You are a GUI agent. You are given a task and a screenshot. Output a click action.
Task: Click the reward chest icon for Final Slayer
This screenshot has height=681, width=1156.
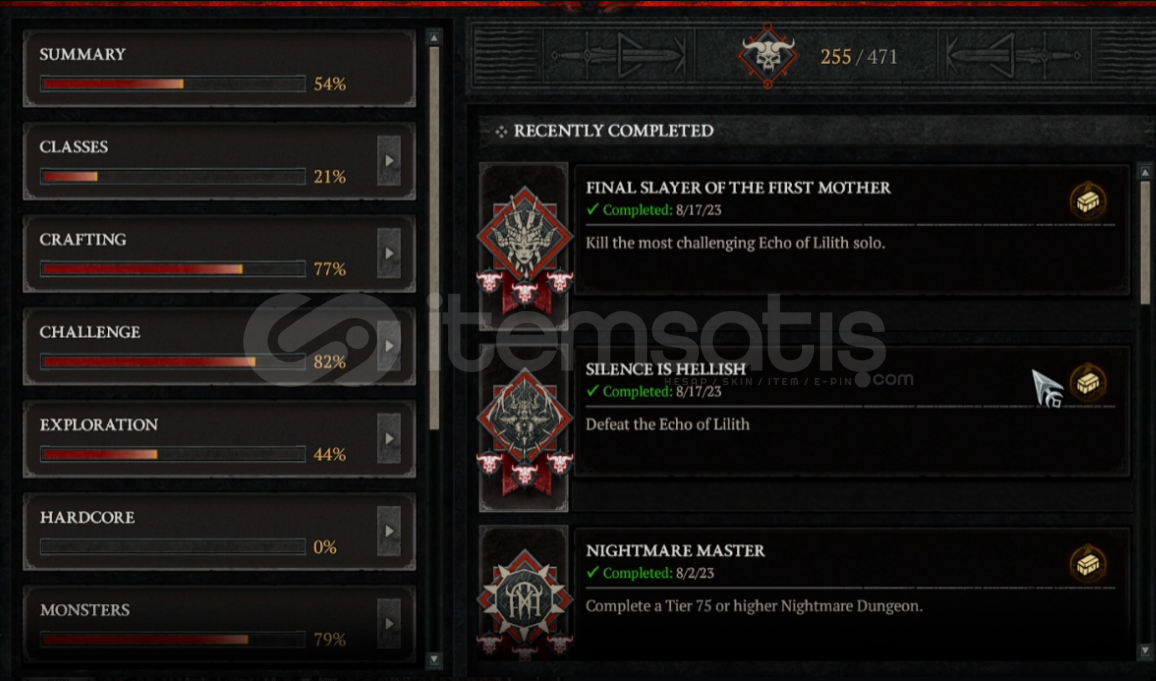[1088, 200]
